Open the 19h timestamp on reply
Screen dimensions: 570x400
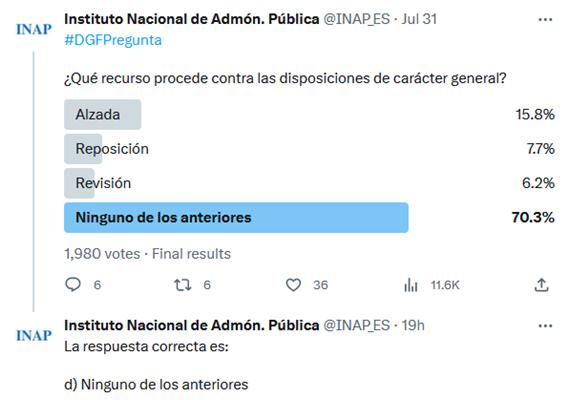tap(413, 325)
